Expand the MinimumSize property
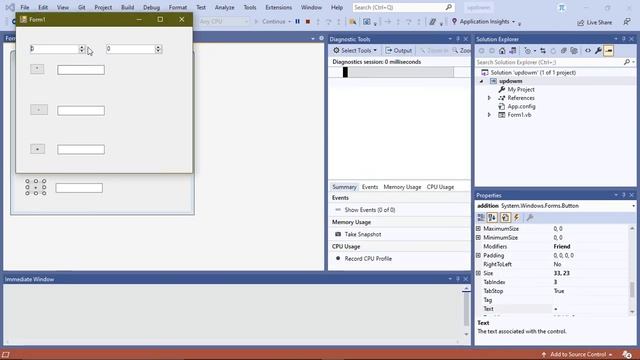This screenshot has width=640, height=360. point(478,238)
